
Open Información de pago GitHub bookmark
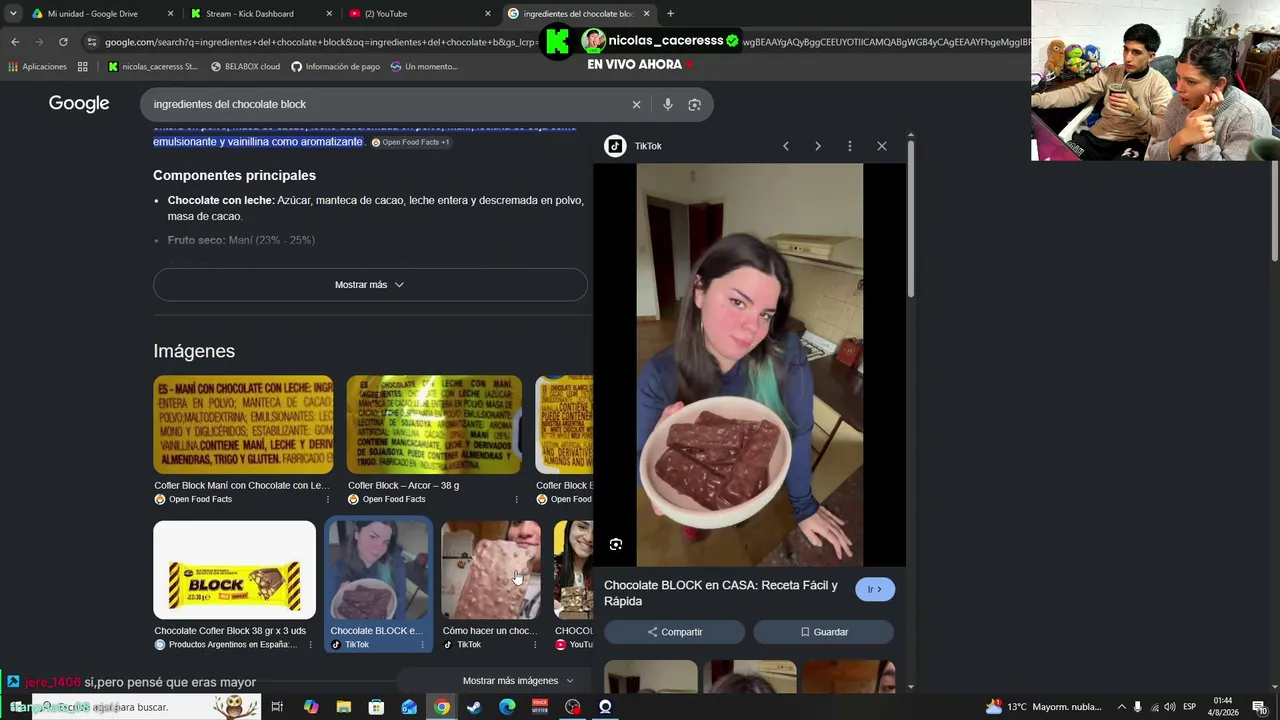click(x=335, y=67)
